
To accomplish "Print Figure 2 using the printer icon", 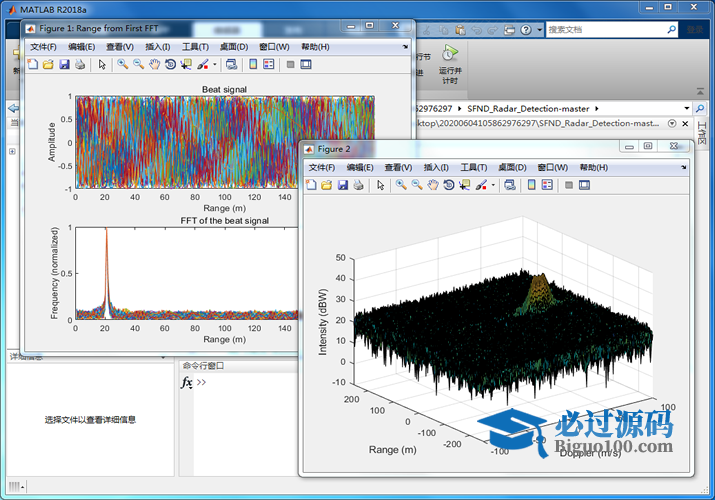I will click(358, 185).
